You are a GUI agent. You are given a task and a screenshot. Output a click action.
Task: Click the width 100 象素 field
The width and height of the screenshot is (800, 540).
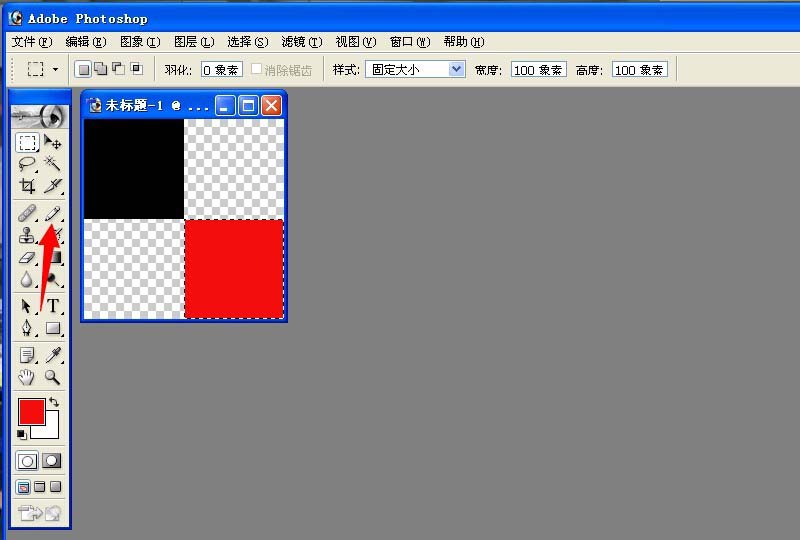pyautogui.click(x=538, y=70)
